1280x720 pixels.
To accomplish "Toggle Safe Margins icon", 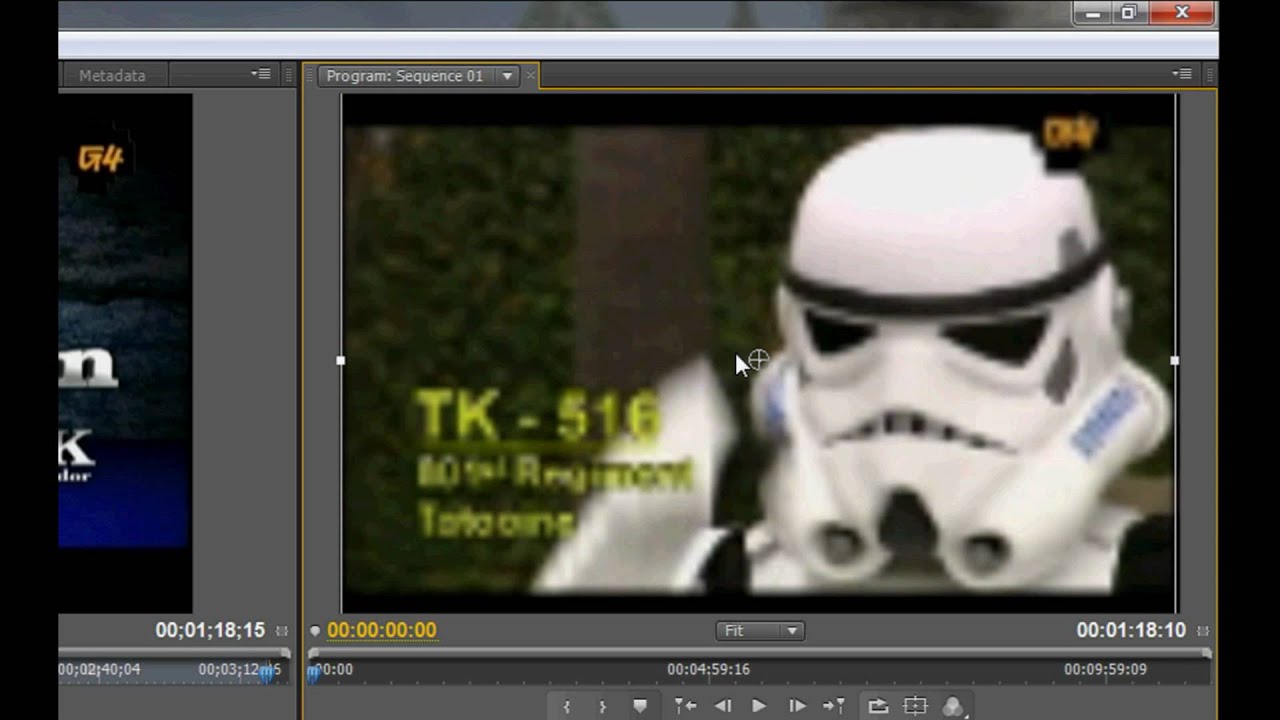I will 915,706.
